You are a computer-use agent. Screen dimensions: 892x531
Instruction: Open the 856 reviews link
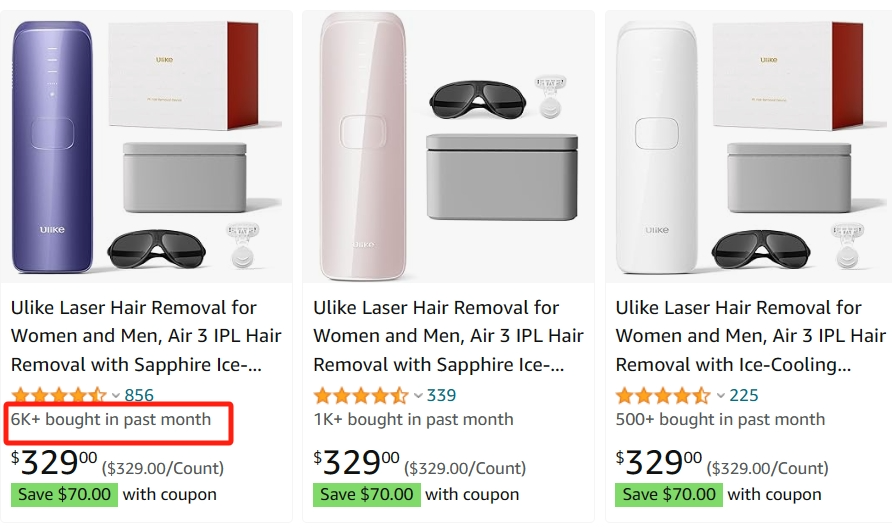139,396
